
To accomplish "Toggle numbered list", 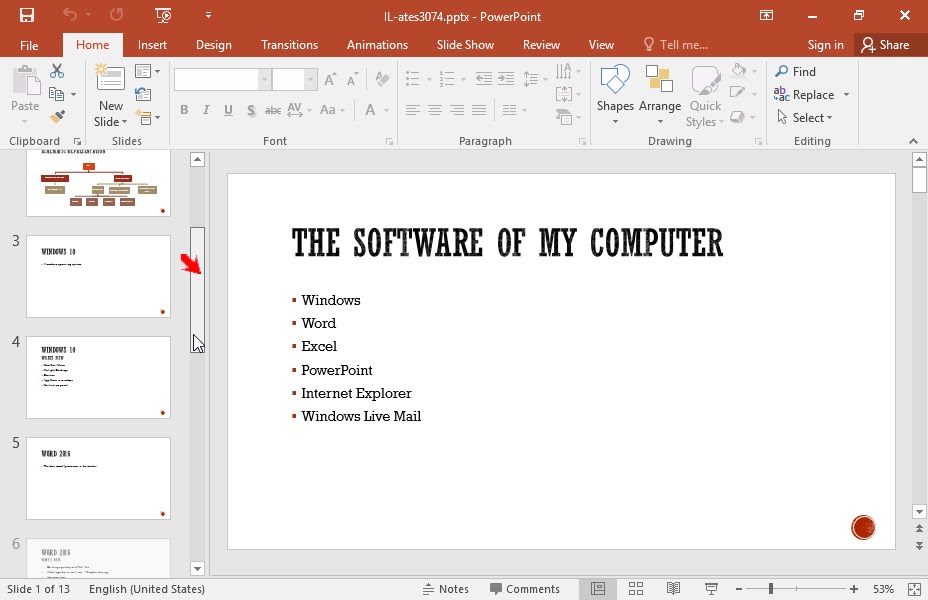I will (x=446, y=78).
